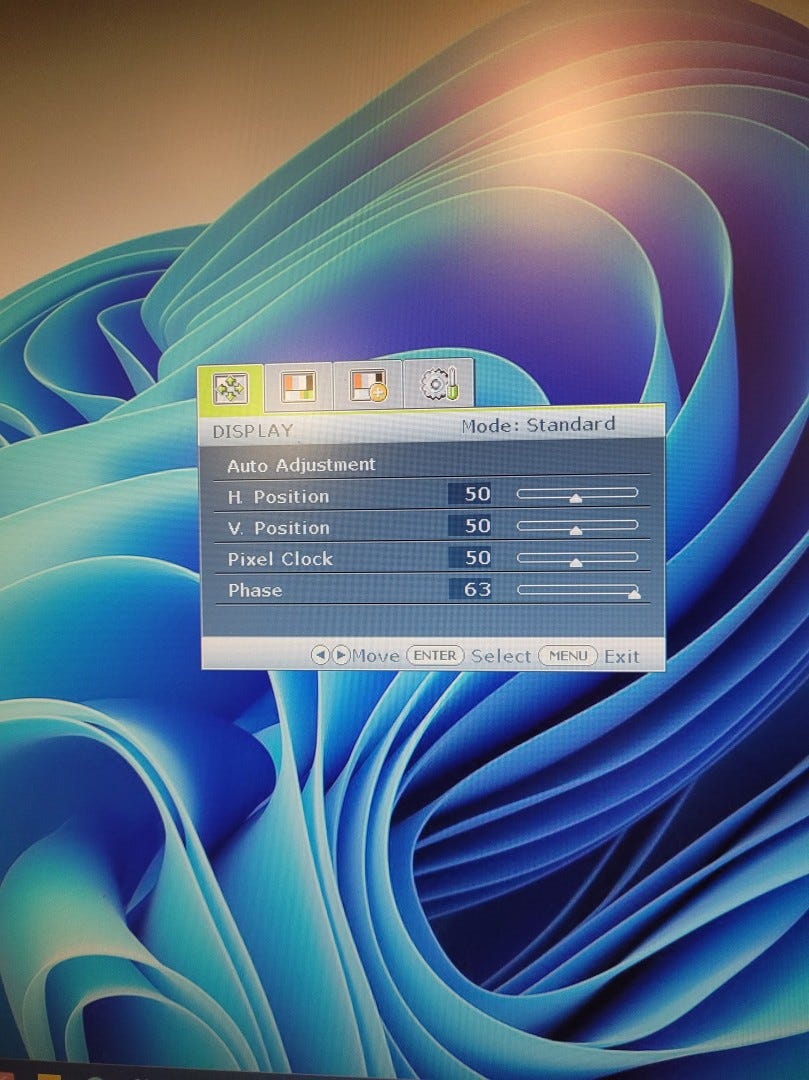This screenshot has width=809, height=1080.
Task: Select the Auto Adjustment menu row
Action: [x=432, y=465]
